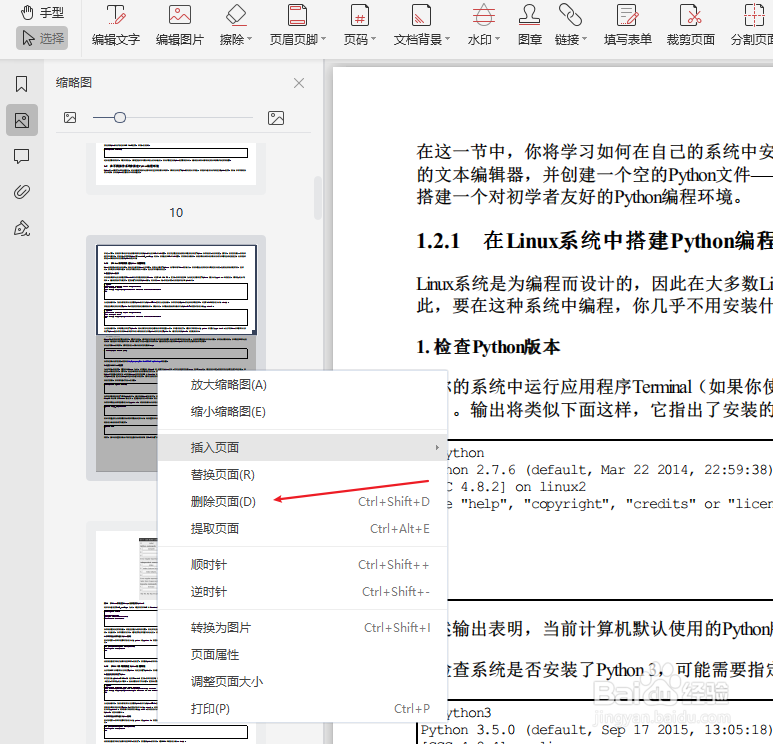The image size is (773, 744).
Task: Toggle the thumbnail panel sidebar icon
Action: click(x=22, y=120)
